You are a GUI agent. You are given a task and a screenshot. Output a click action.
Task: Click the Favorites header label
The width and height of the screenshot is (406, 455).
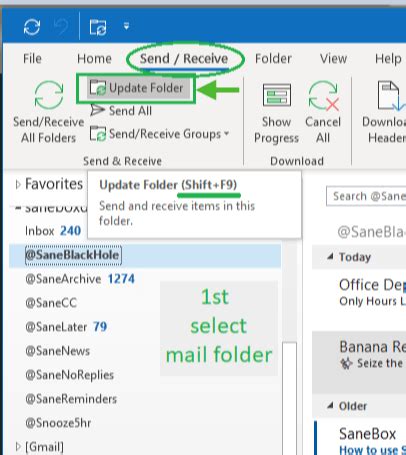coord(54,184)
